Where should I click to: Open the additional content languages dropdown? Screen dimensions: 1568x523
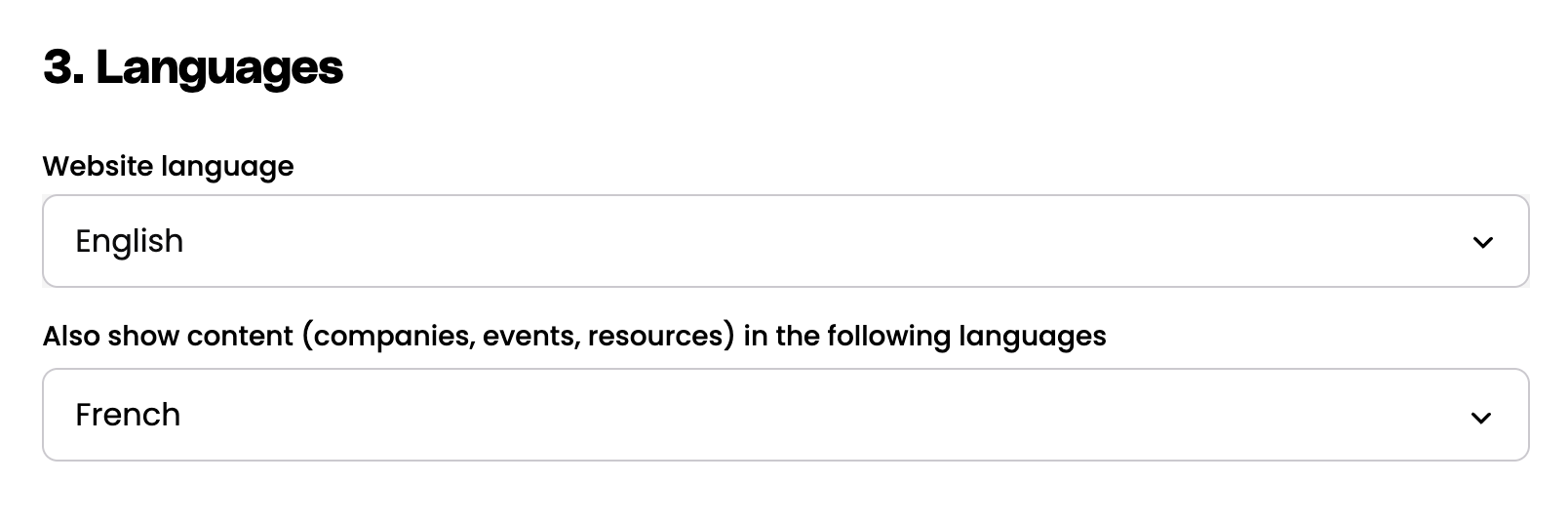785,415
